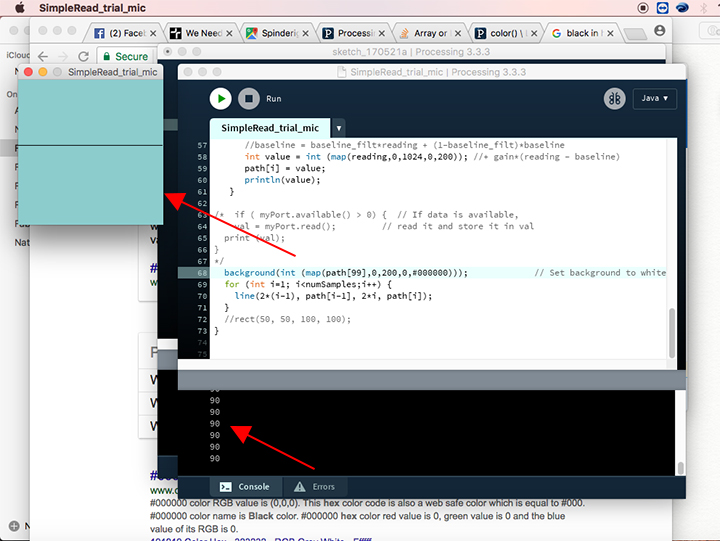Click the sketch_170521a Processing window title

click(411, 52)
